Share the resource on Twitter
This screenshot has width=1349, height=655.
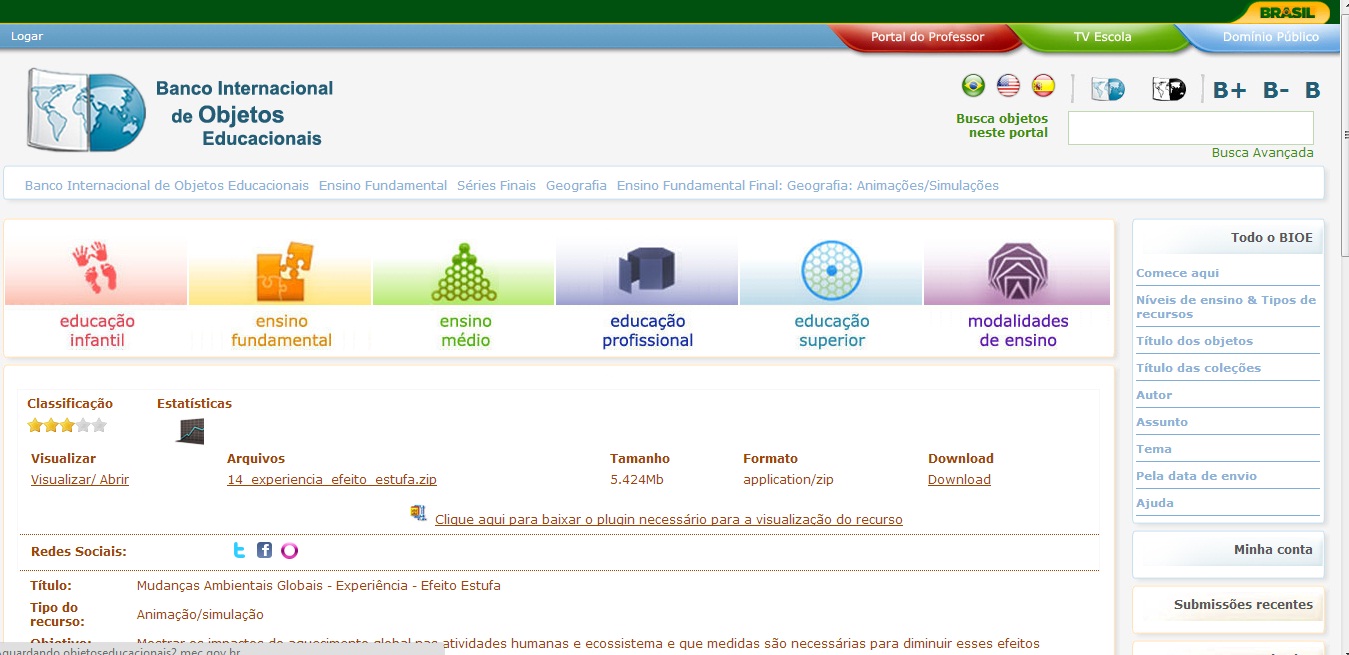239,549
